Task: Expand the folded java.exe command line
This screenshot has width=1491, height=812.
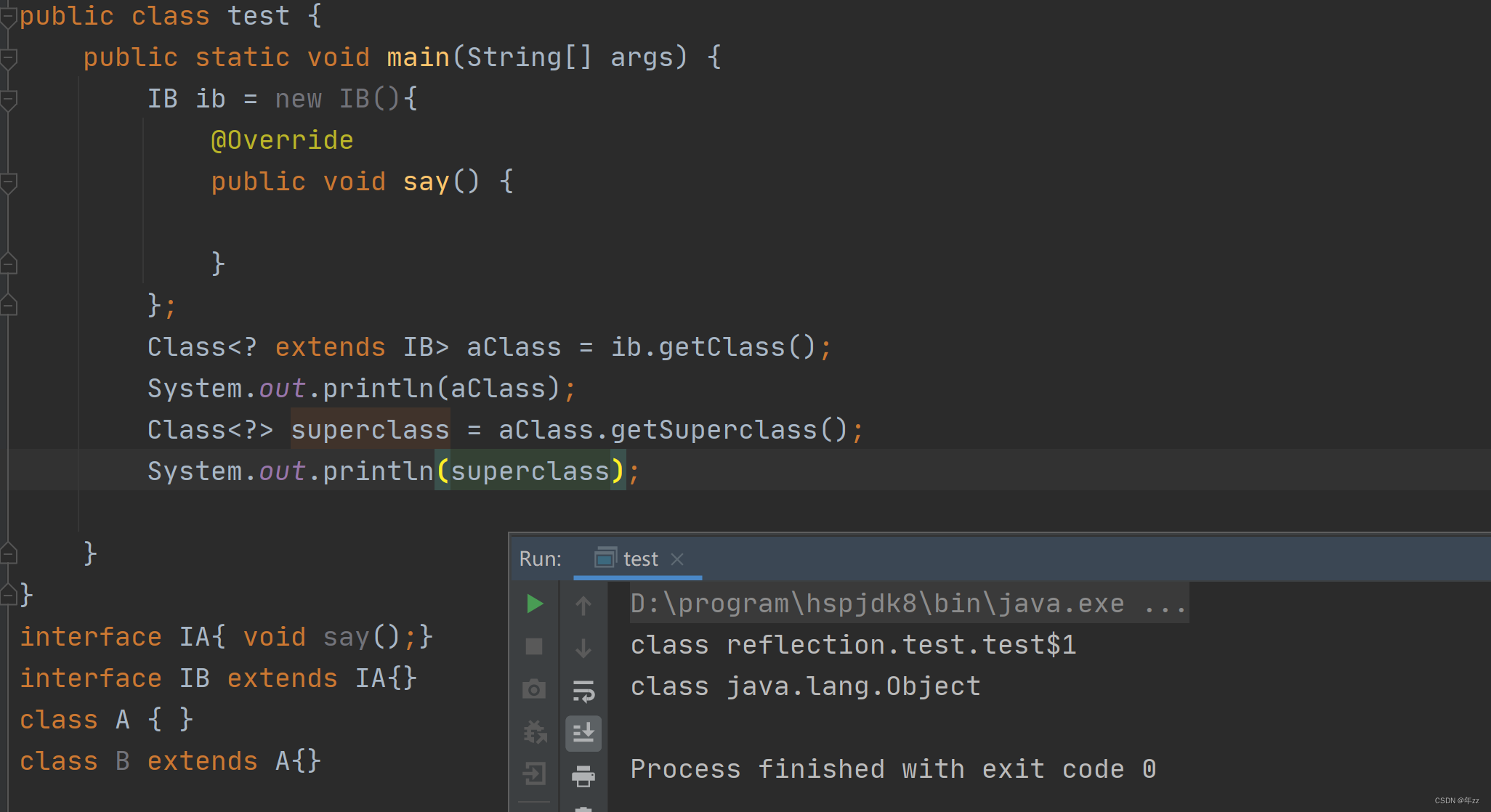Action: (1165, 604)
